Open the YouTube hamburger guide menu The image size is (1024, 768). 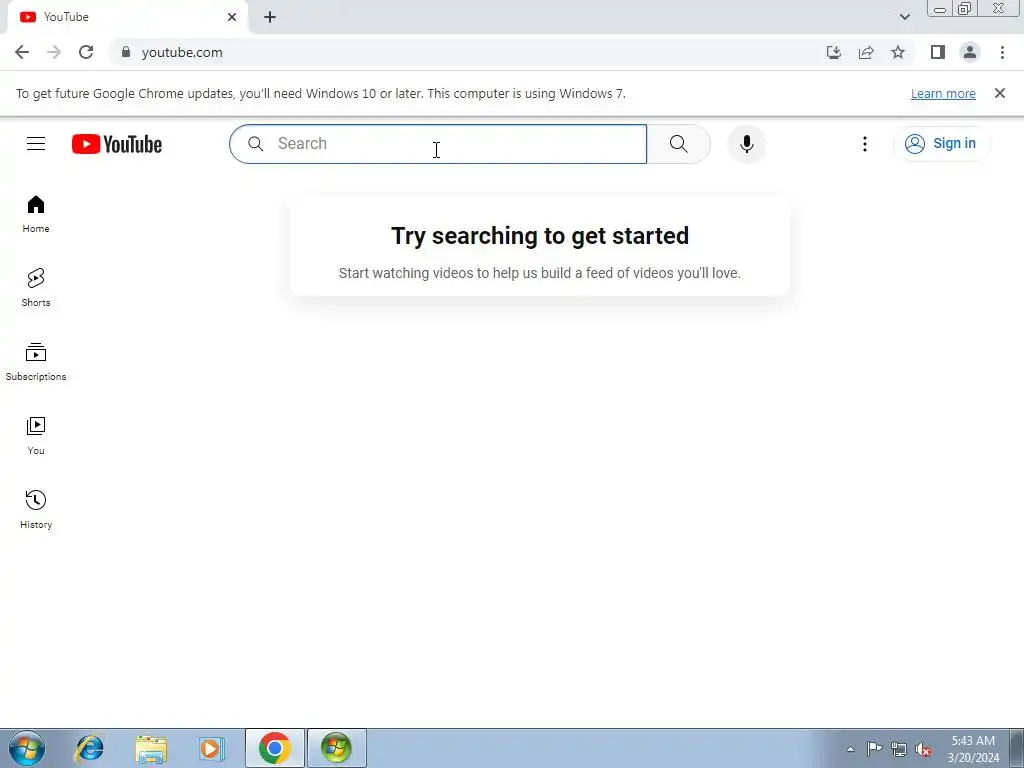pyautogui.click(x=36, y=144)
